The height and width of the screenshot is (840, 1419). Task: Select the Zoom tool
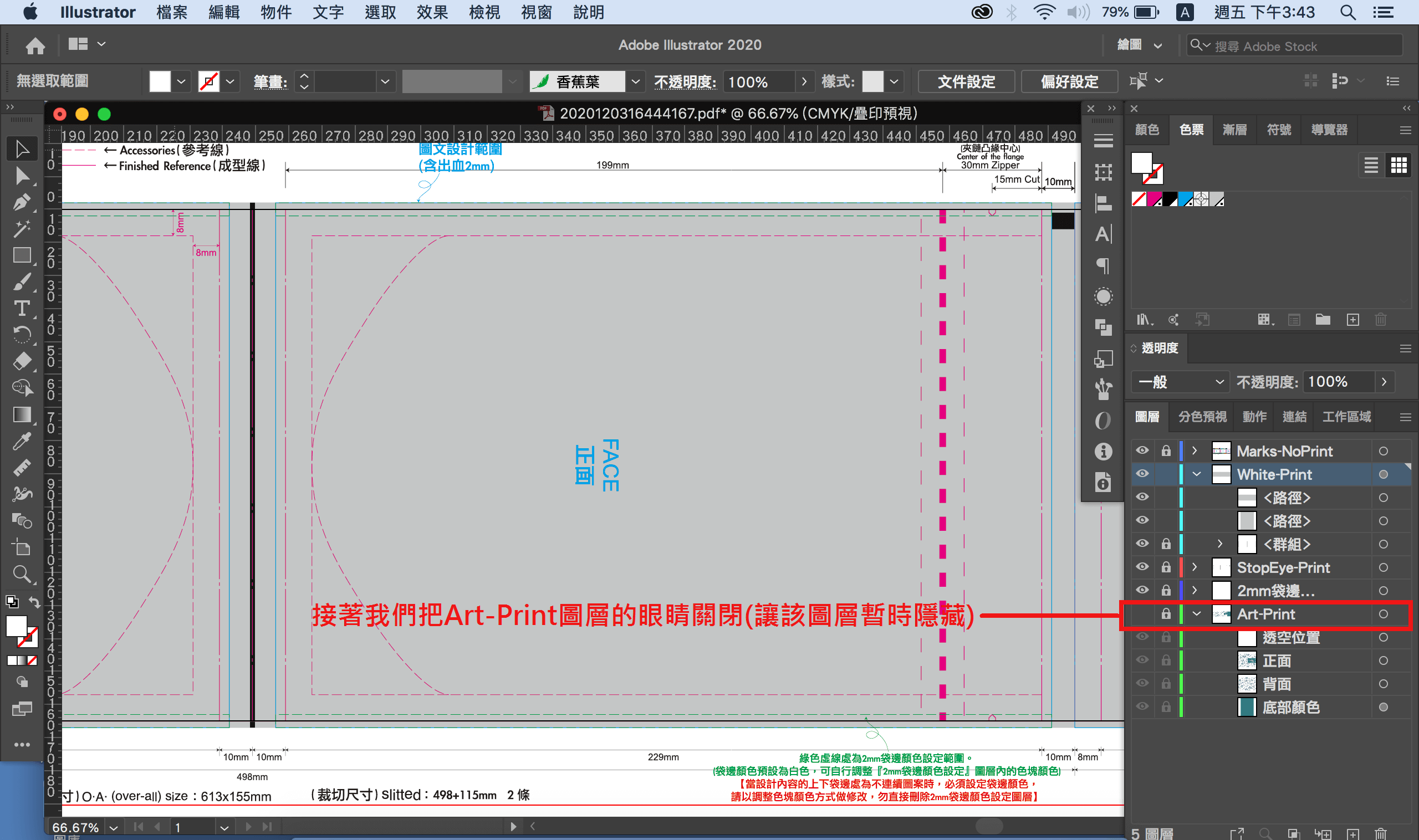(x=22, y=575)
